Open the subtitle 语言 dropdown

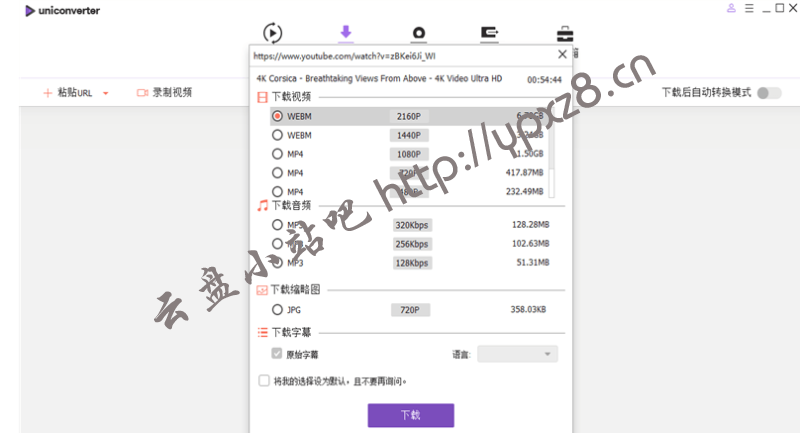[x=517, y=354]
